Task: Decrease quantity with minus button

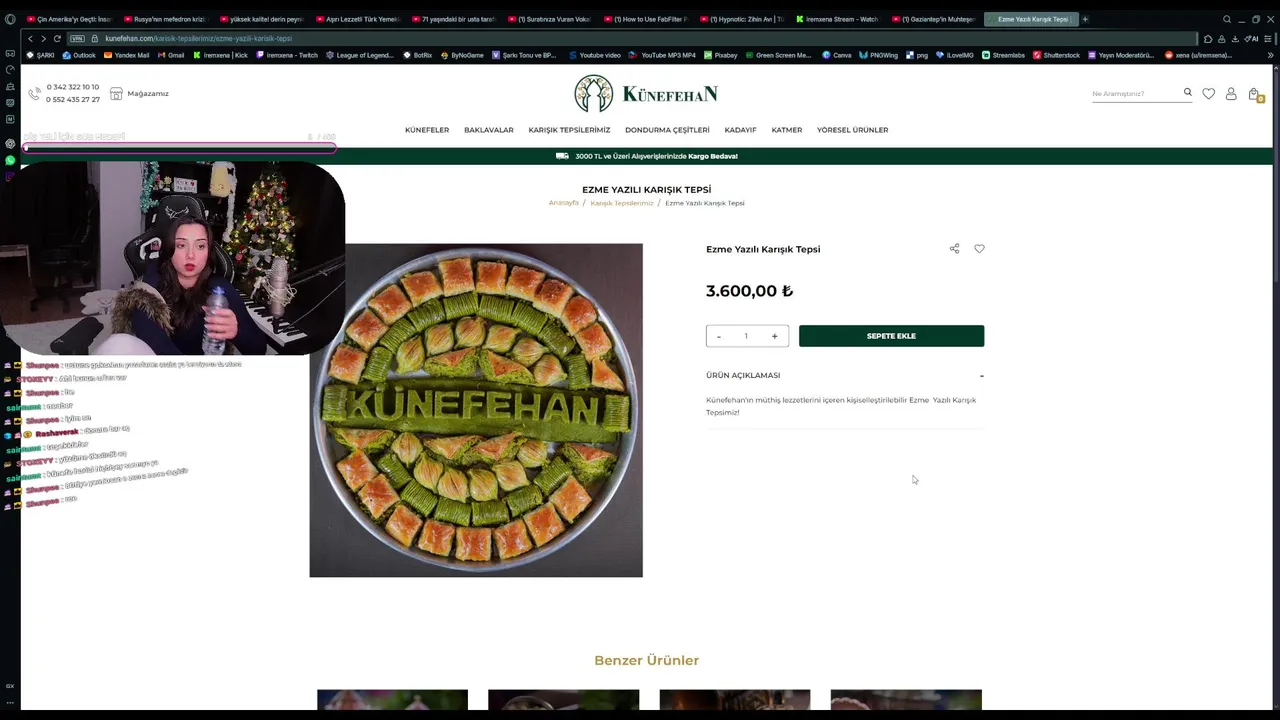Action: click(x=718, y=336)
